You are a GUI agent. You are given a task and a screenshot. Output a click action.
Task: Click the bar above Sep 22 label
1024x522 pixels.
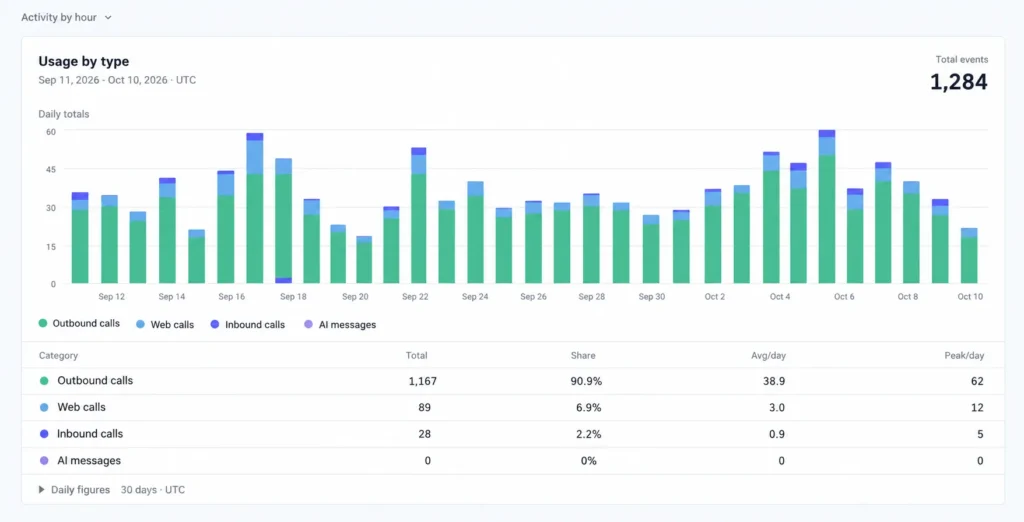[419, 216]
